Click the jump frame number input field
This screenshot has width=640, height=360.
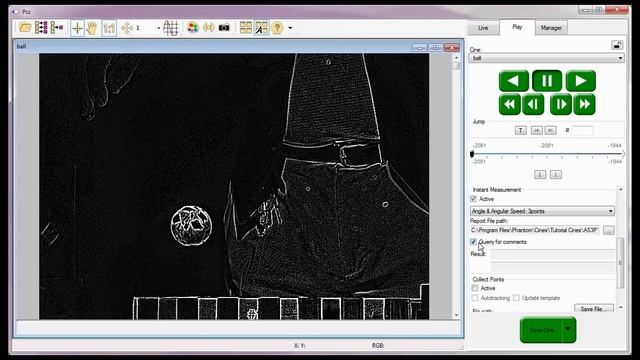(582, 131)
